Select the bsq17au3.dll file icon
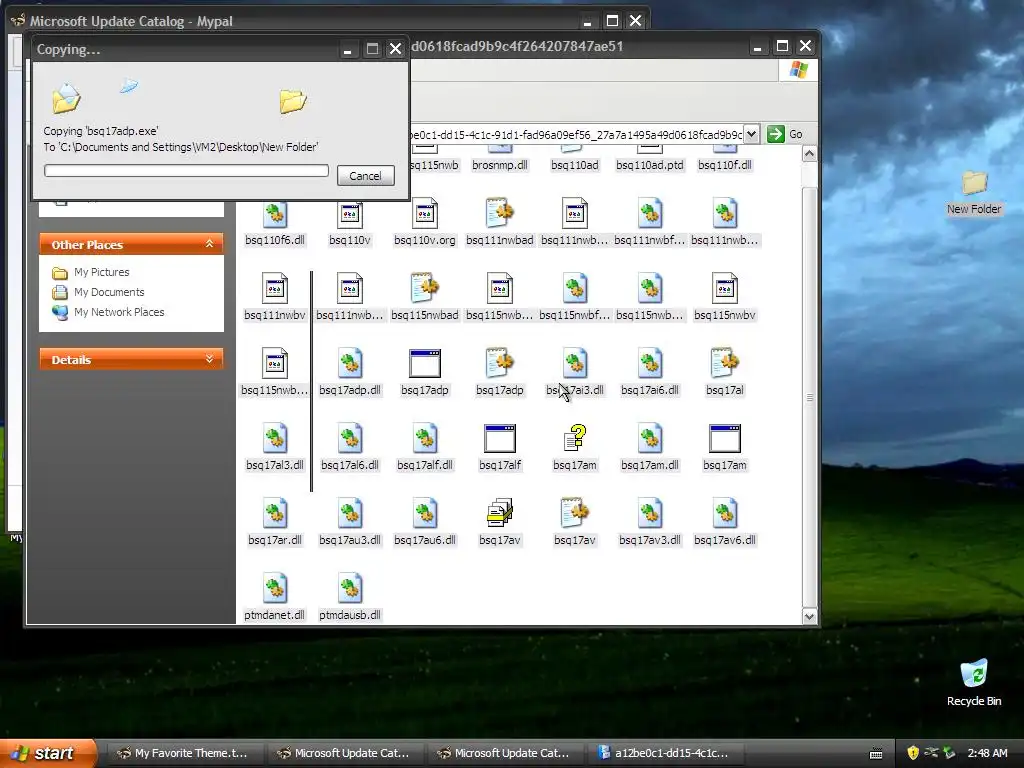Viewport: 1024px width, 768px height. coord(350,514)
